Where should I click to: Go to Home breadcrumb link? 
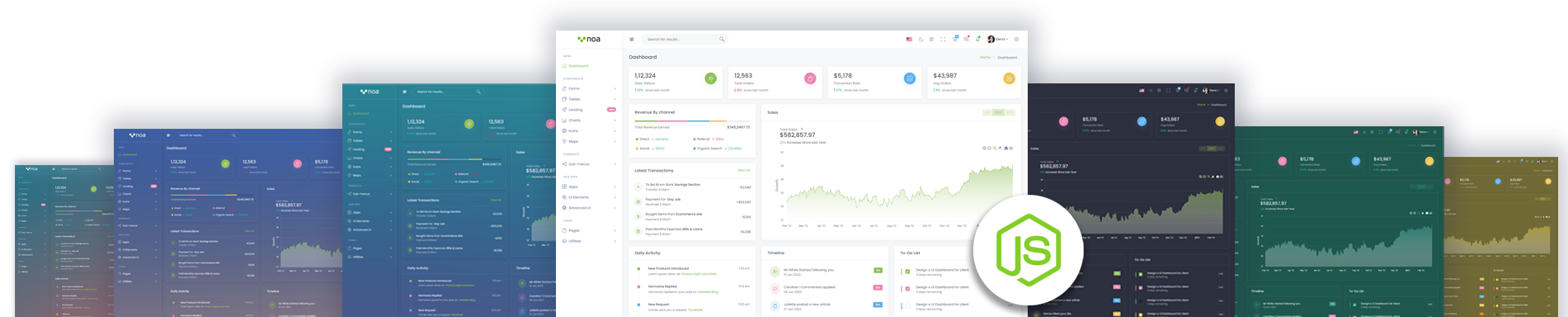985,58
